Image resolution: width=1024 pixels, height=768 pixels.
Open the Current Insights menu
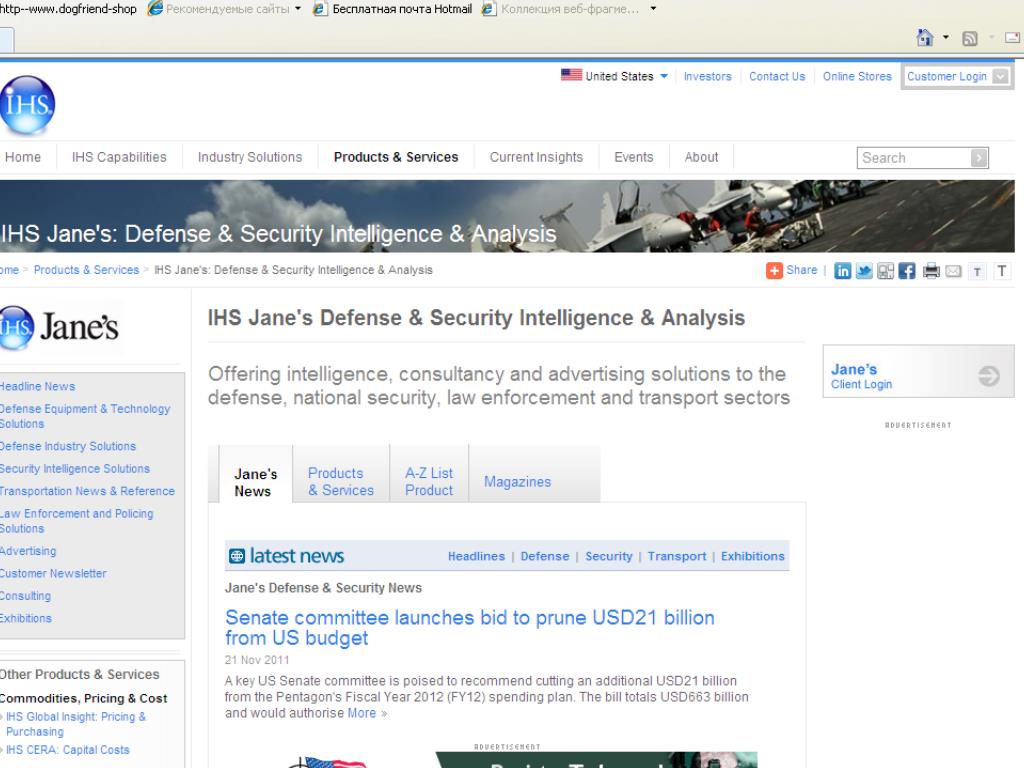click(x=536, y=157)
